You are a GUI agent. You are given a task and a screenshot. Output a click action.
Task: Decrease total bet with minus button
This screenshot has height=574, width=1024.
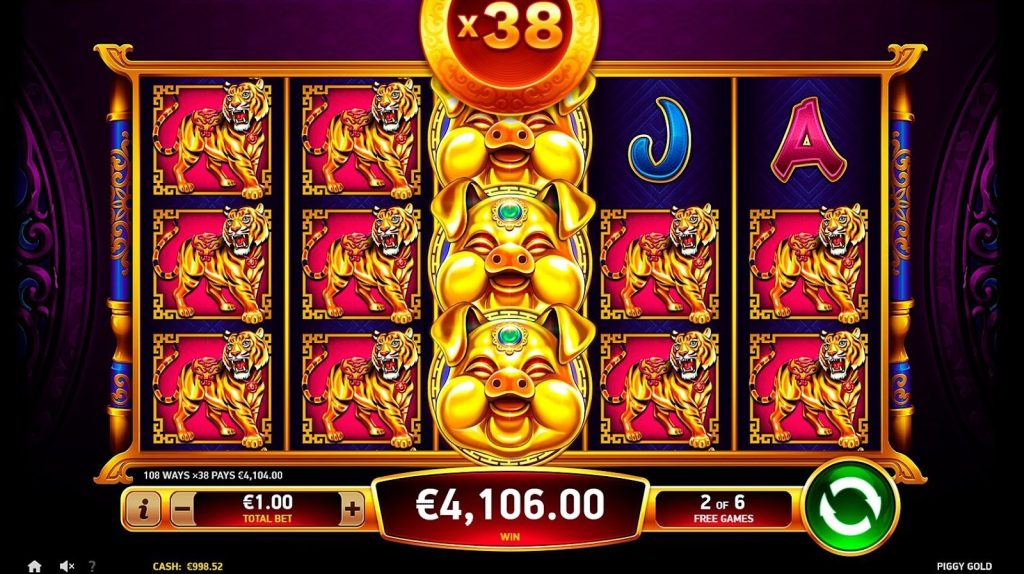(x=184, y=509)
